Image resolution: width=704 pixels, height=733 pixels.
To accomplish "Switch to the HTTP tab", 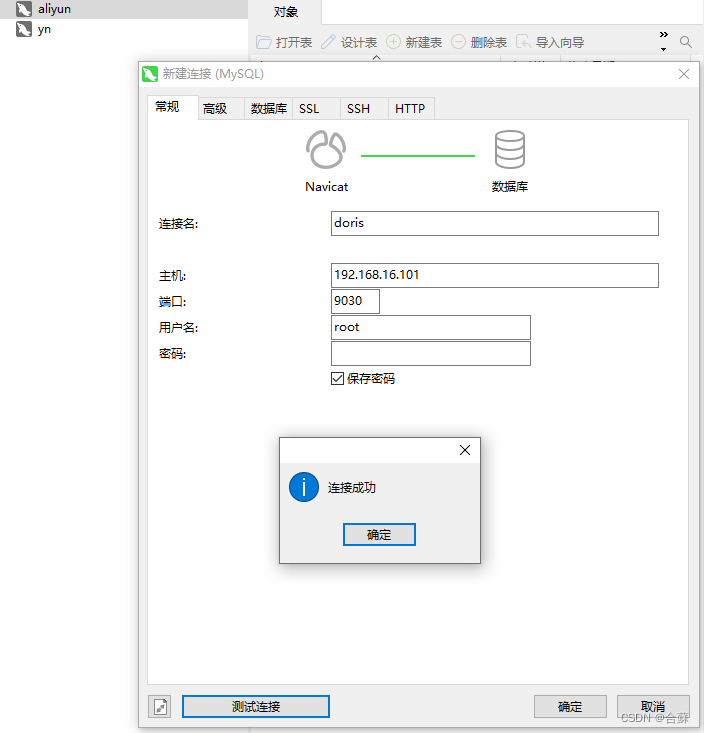I will [x=411, y=108].
